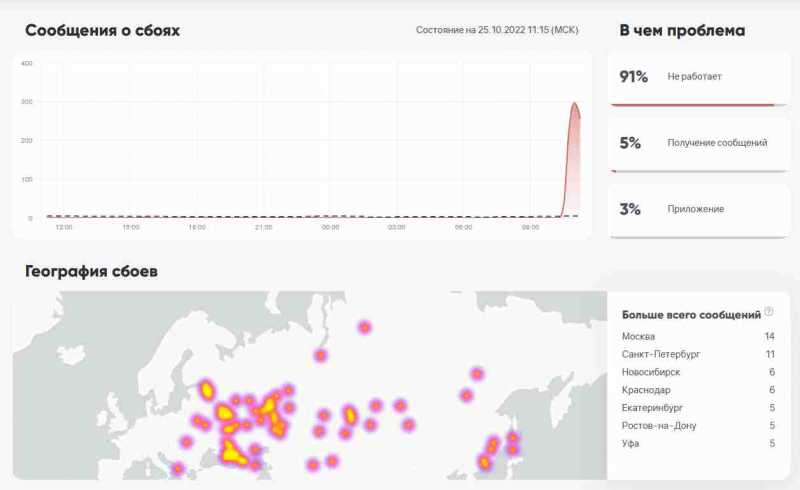Image resolution: width=800 pixels, height=490 pixels.
Task: Click the peak of the red outage spike
Action: click(574, 103)
